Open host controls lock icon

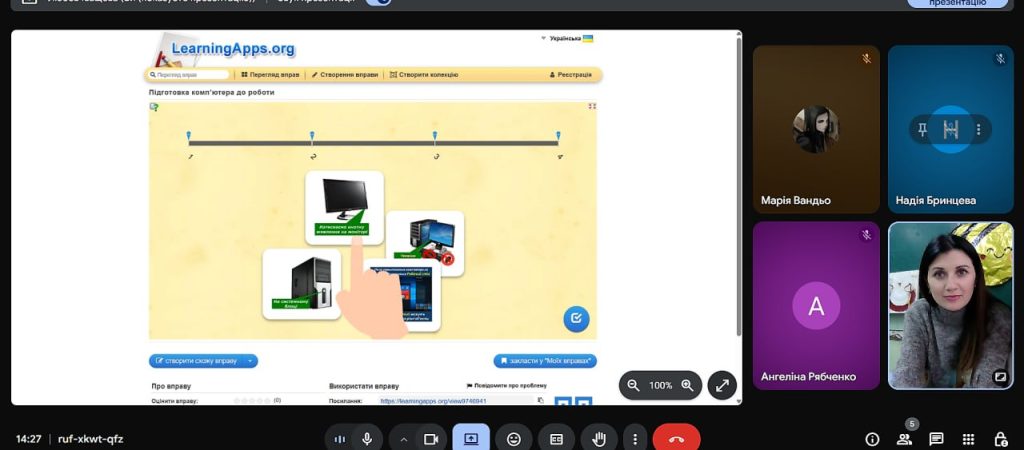click(1000, 439)
